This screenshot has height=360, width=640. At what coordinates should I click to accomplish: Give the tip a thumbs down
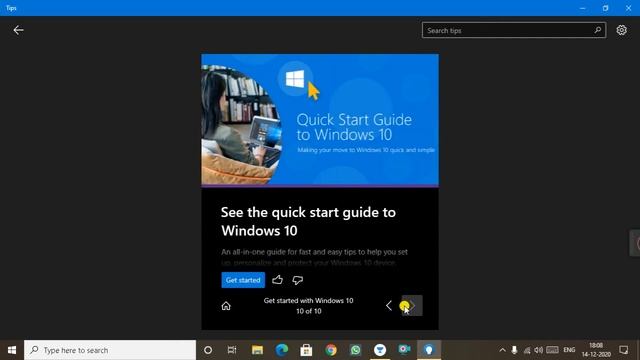[298, 280]
